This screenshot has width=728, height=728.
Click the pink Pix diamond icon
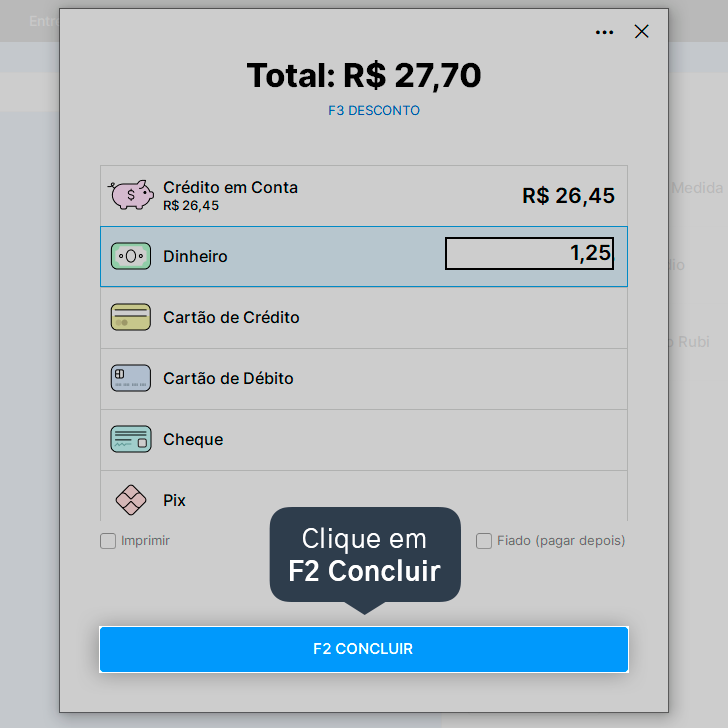point(131,500)
